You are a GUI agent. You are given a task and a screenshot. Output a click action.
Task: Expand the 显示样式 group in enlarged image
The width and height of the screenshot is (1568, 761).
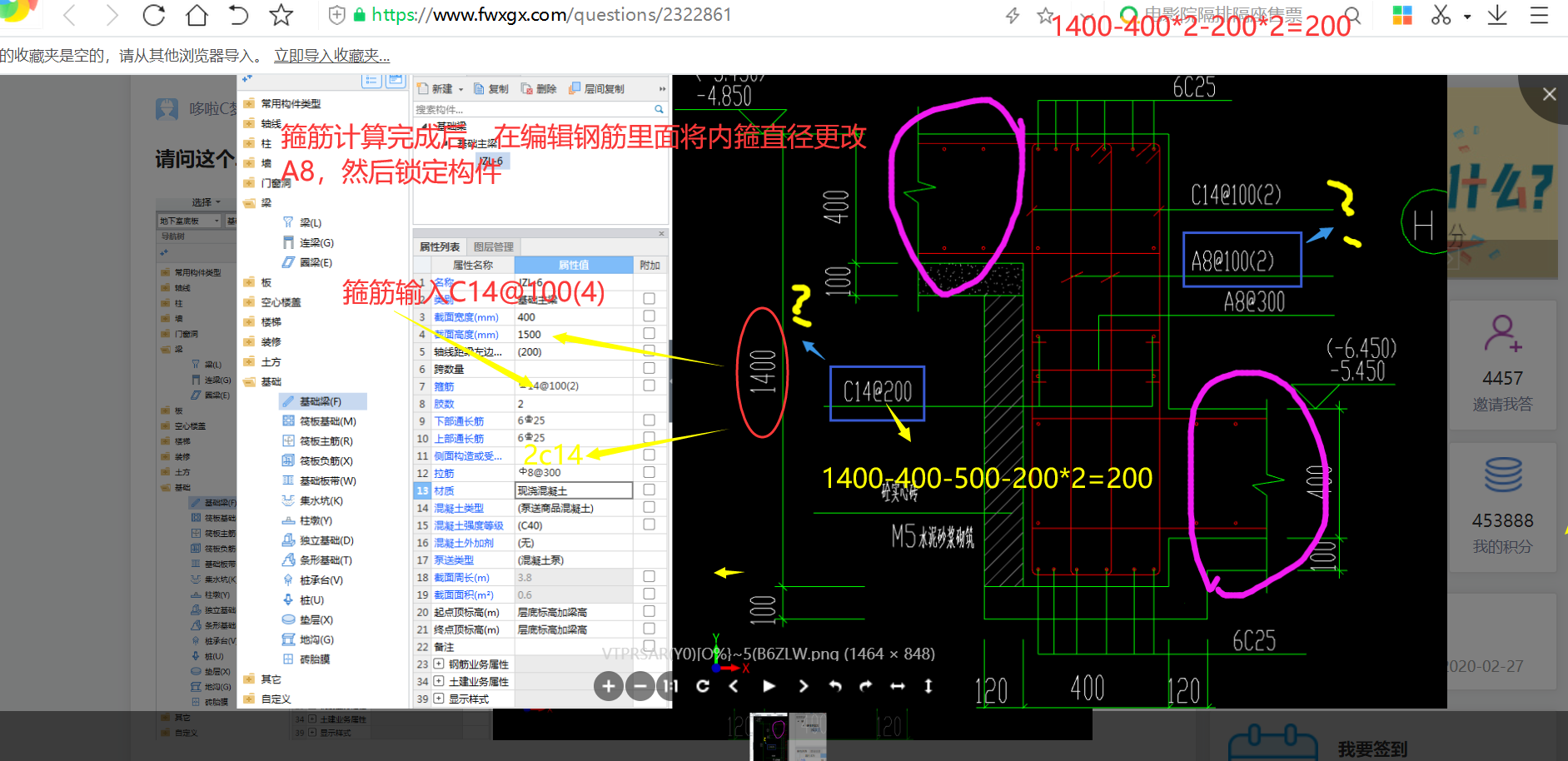tap(439, 699)
